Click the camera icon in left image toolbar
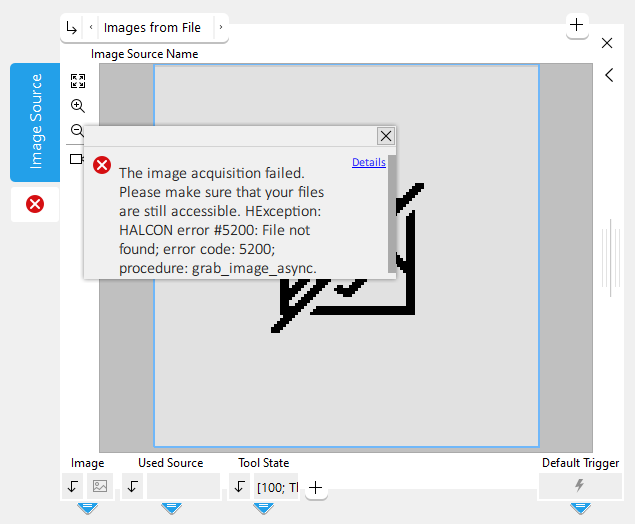Viewport: 635px width, 524px height. pos(76,159)
